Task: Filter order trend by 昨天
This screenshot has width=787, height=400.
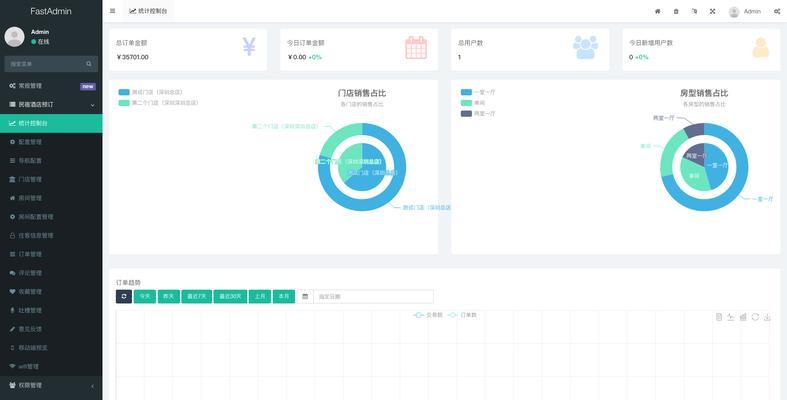Action: [x=169, y=297]
